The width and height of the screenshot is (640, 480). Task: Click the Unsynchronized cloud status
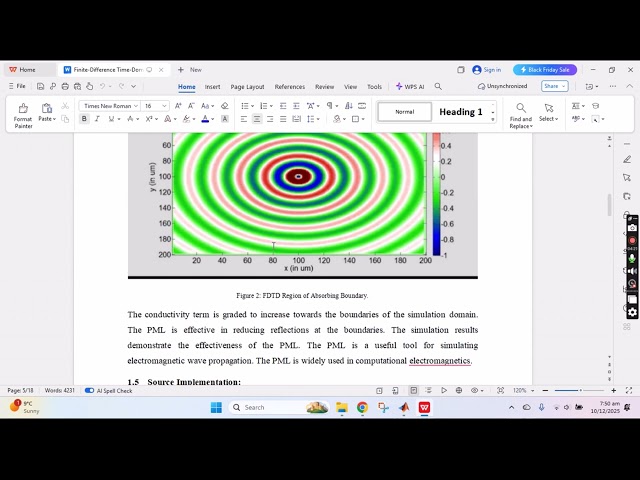[502, 86]
